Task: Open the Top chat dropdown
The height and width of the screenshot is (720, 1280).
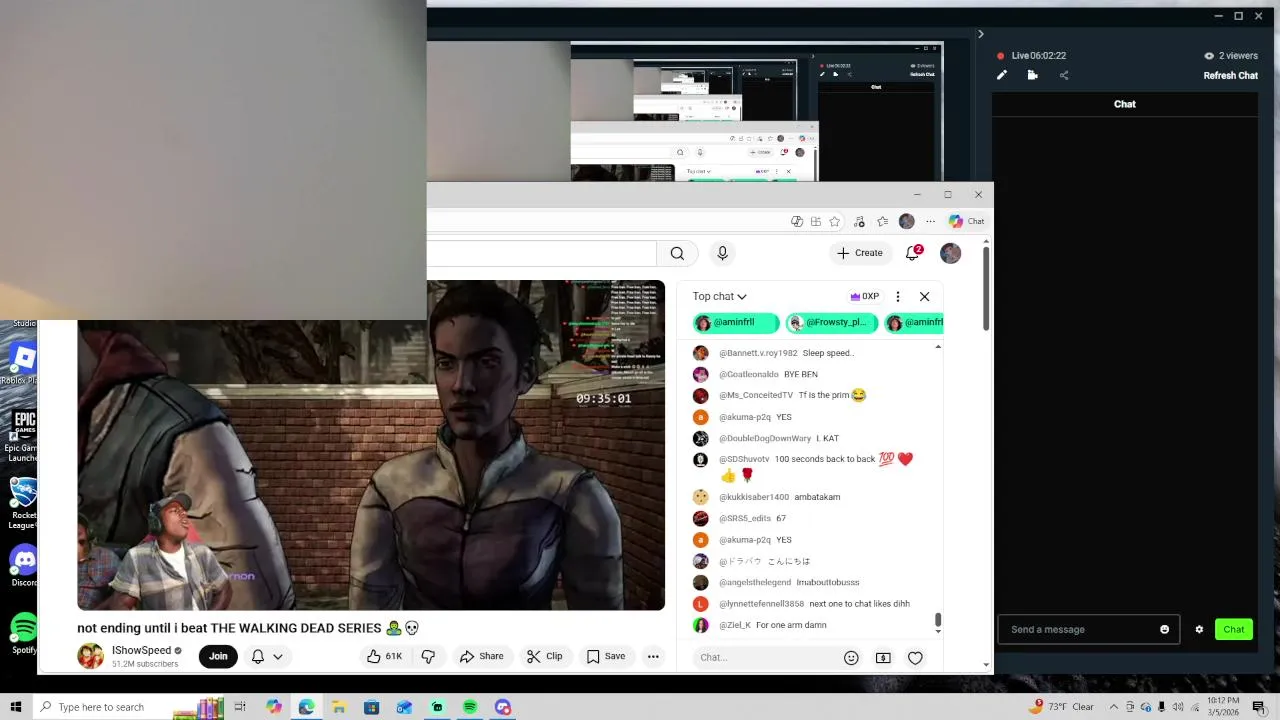Action: point(719,296)
